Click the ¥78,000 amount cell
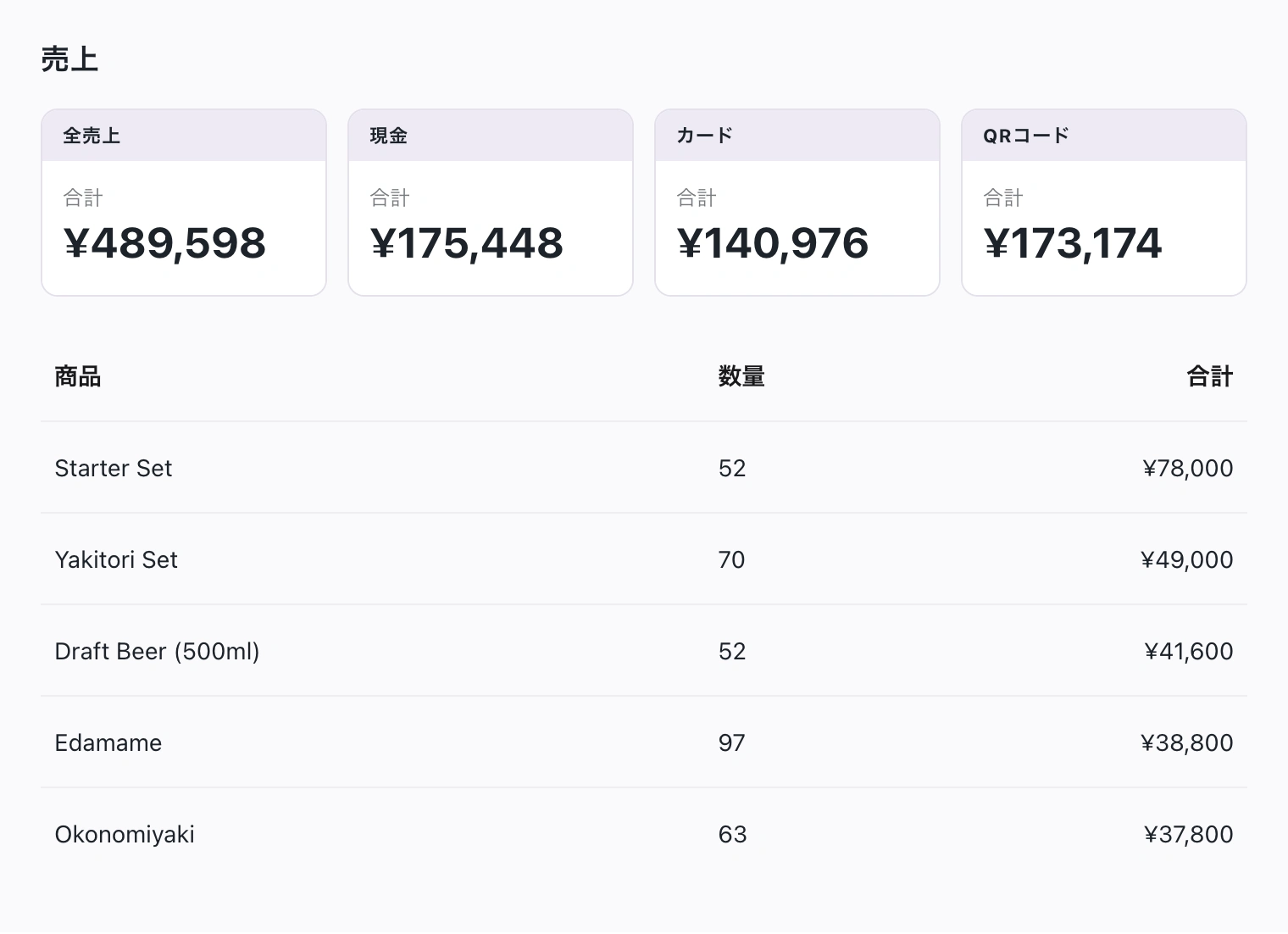 1187,468
